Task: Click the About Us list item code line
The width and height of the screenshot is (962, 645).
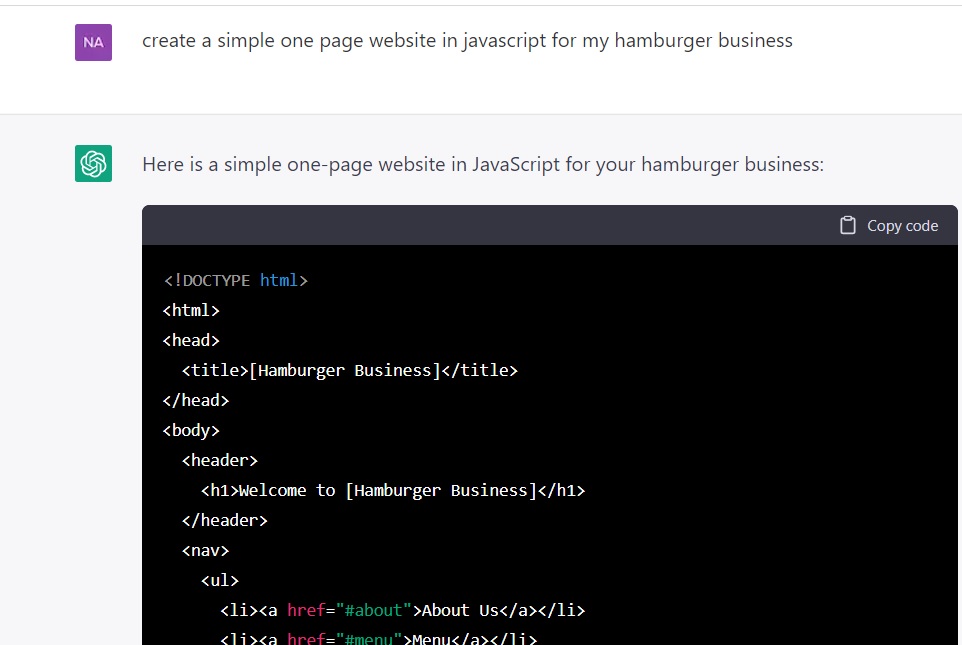Action: pyautogui.click(x=402, y=611)
